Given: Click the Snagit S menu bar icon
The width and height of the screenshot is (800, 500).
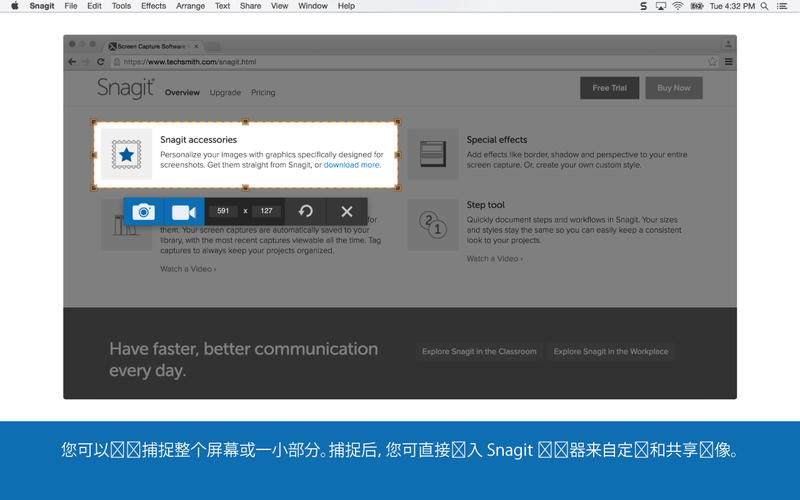Looking at the screenshot, I should pos(644,6).
